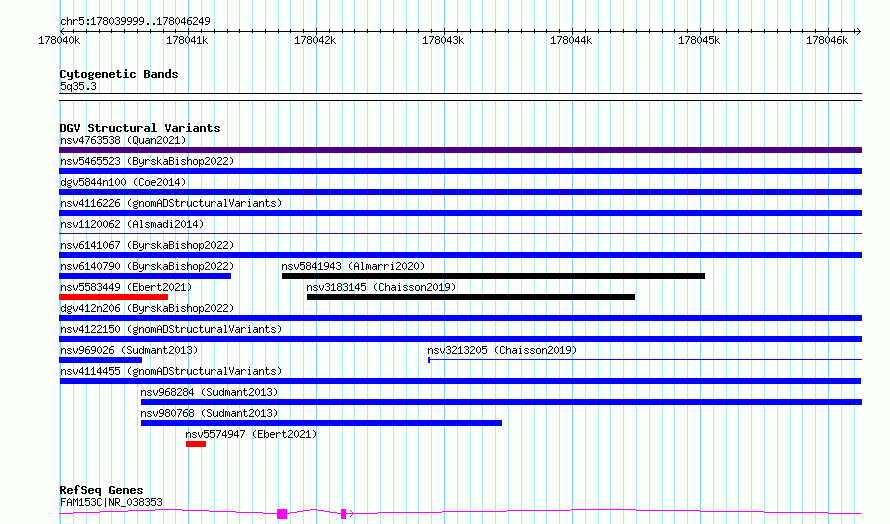Select the short blue nsv969026 bar
The height and width of the screenshot is (524, 890).
tap(100, 360)
